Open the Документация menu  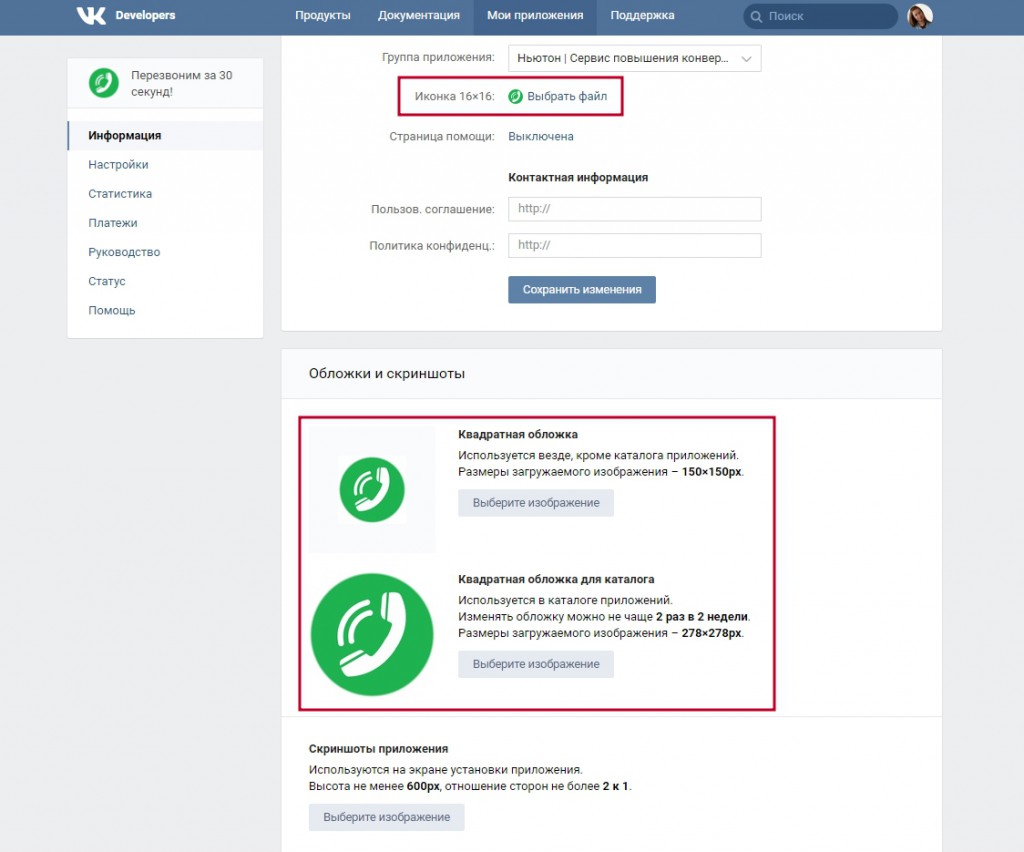(419, 15)
